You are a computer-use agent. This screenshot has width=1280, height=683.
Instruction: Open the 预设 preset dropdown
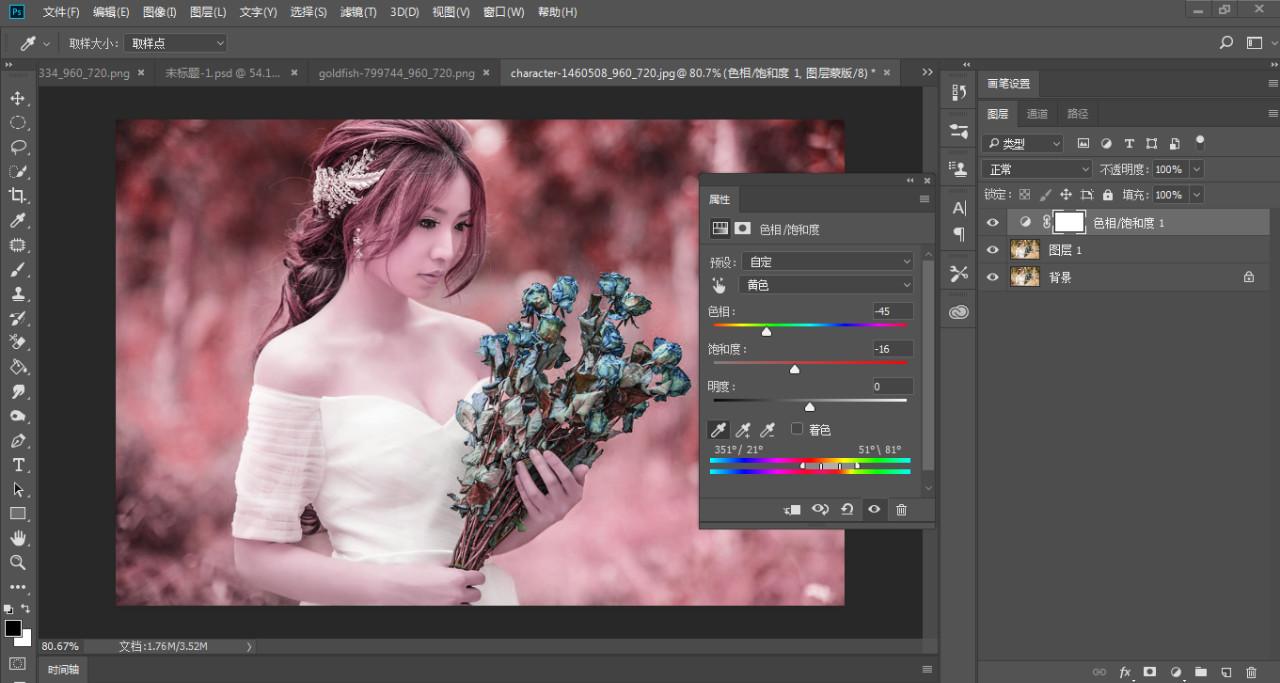826,262
